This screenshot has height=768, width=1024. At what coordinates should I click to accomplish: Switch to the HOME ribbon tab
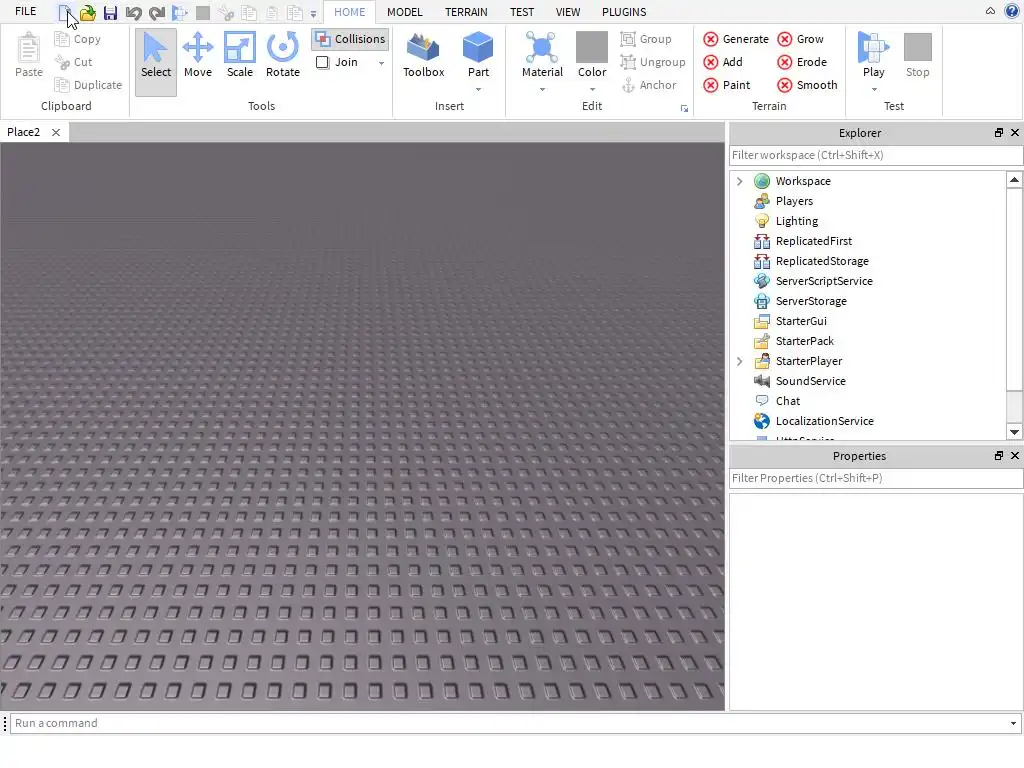tap(350, 12)
